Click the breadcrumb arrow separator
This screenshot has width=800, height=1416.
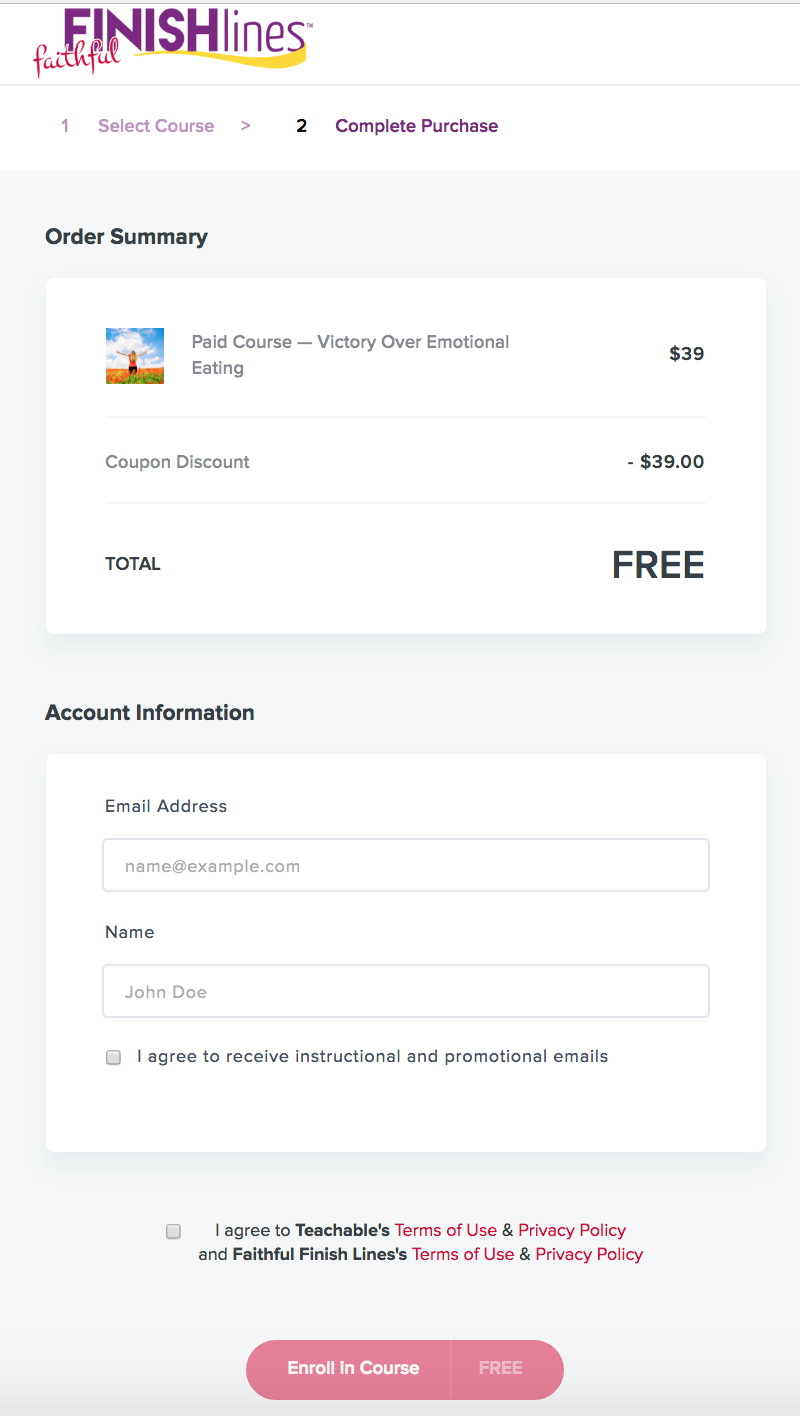pos(245,126)
